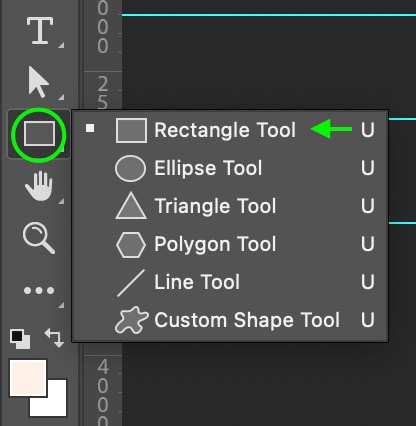Expand the Path Selection flyout corner triangle

point(61,97)
